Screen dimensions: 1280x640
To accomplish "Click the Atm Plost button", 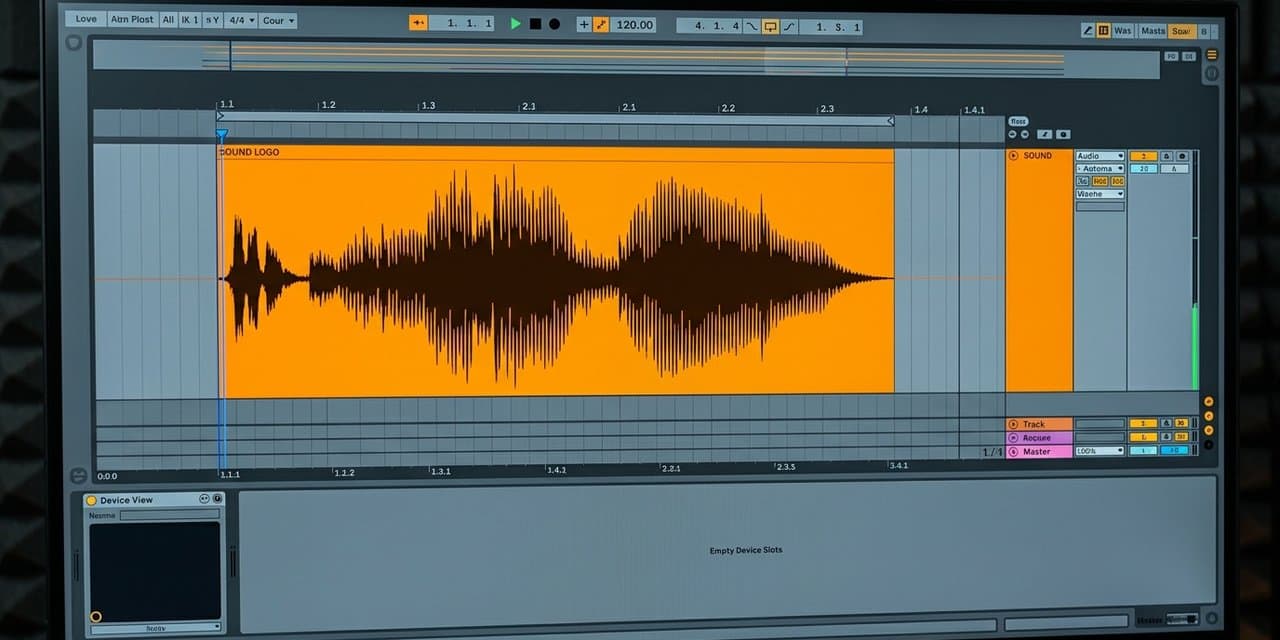I will click(133, 19).
